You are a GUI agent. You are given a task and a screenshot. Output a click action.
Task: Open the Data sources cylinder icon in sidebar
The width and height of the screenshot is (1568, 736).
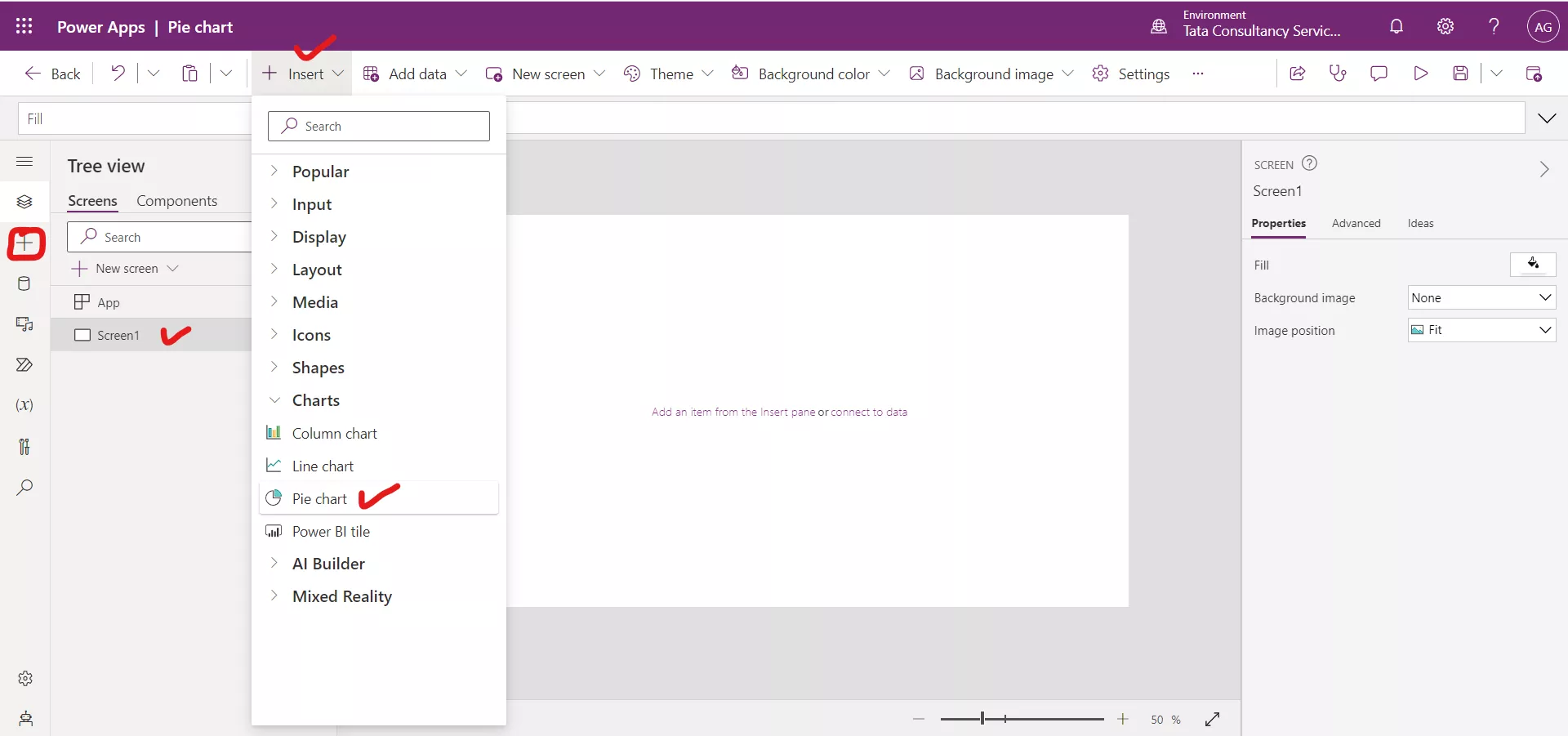pos(24,283)
